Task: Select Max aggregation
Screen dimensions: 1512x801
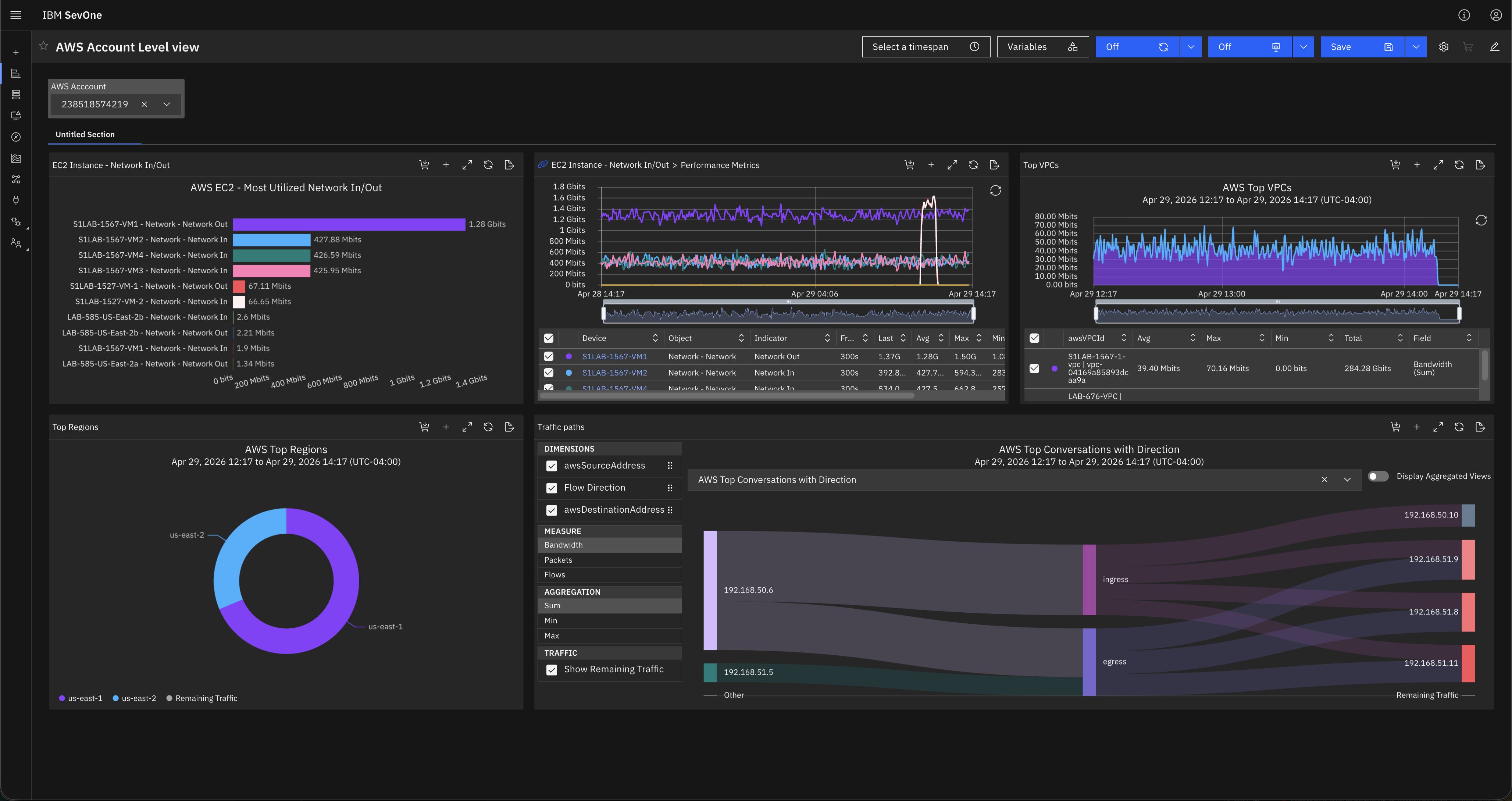Action: point(609,636)
